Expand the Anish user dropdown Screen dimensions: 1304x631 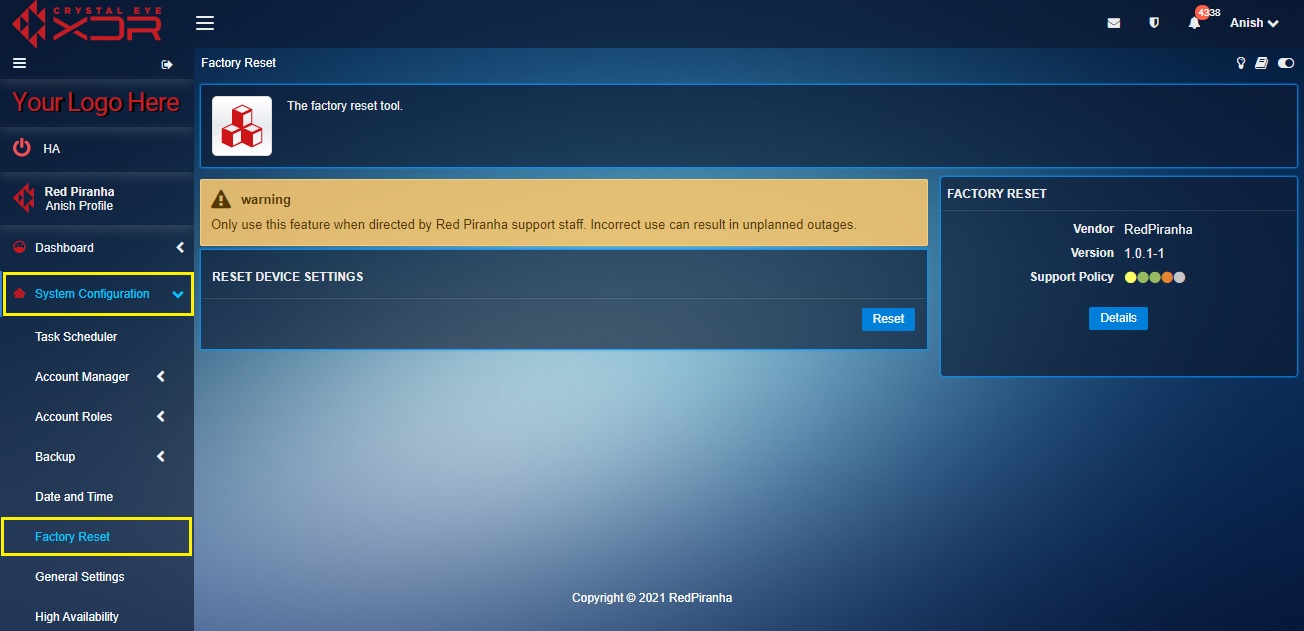click(x=1254, y=23)
